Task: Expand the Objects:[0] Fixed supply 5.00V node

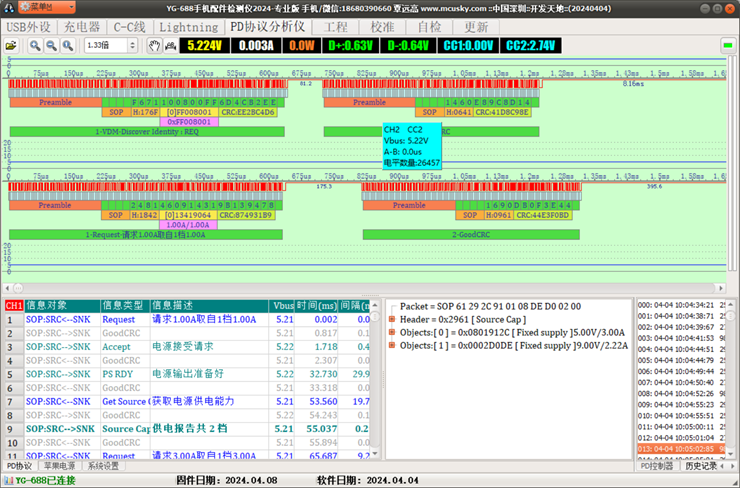Action: pyautogui.click(x=392, y=332)
